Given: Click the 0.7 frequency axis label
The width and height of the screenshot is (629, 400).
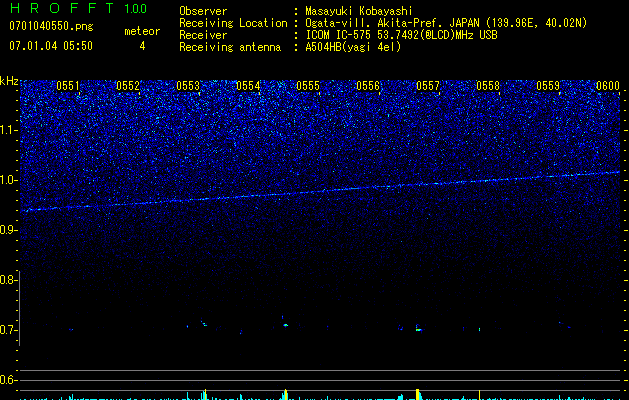Looking at the screenshot, I should tap(7, 330).
